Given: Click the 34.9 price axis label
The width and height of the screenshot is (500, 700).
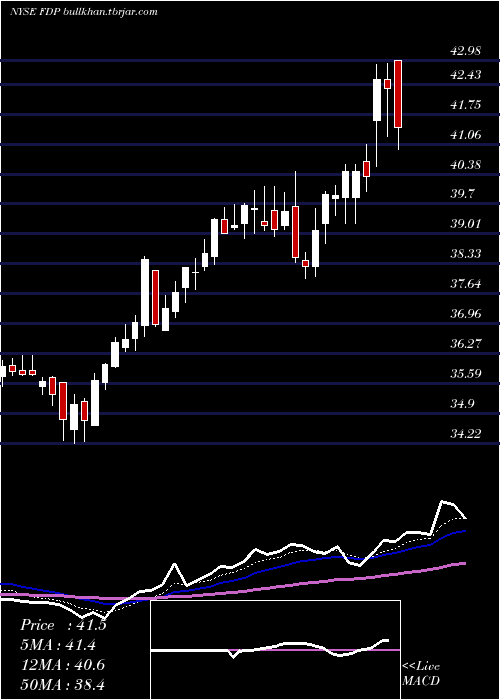Looking at the screenshot, I should 462,404.
